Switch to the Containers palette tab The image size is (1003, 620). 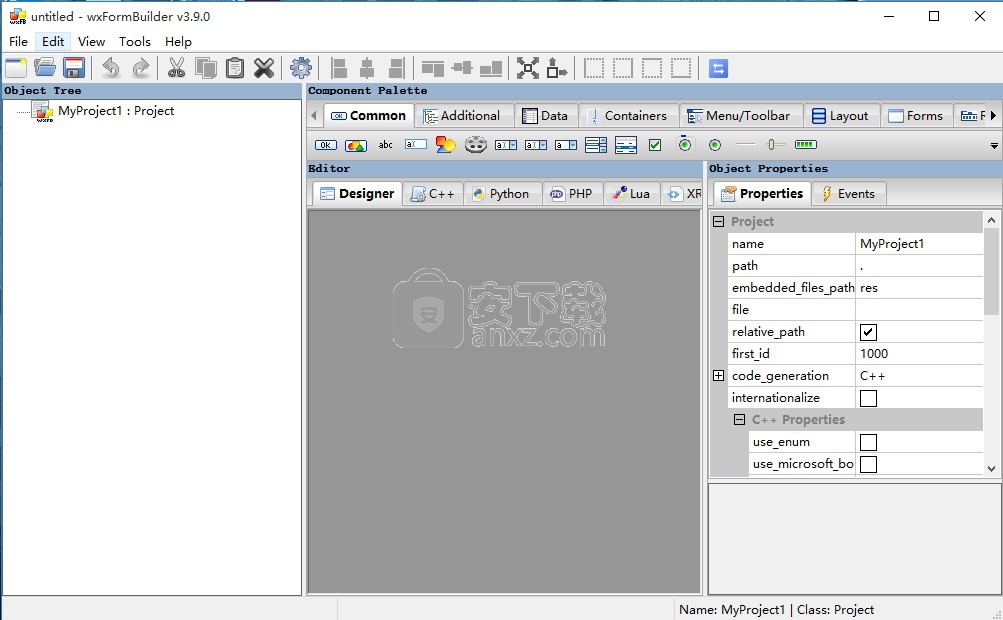coord(629,116)
